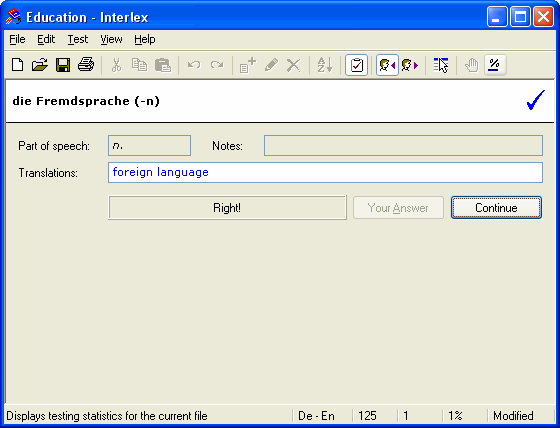The height and width of the screenshot is (428, 560).
Task: Click the 'Modified' status bar indicator
Action: pyautogui.click(x=513, y=416)
